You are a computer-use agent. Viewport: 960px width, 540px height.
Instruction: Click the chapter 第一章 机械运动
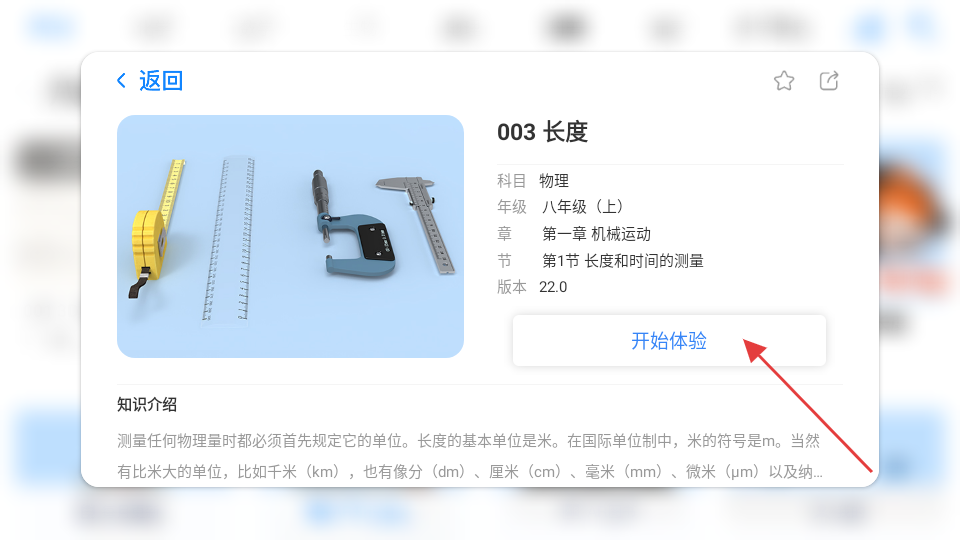[x=596, y=234]
